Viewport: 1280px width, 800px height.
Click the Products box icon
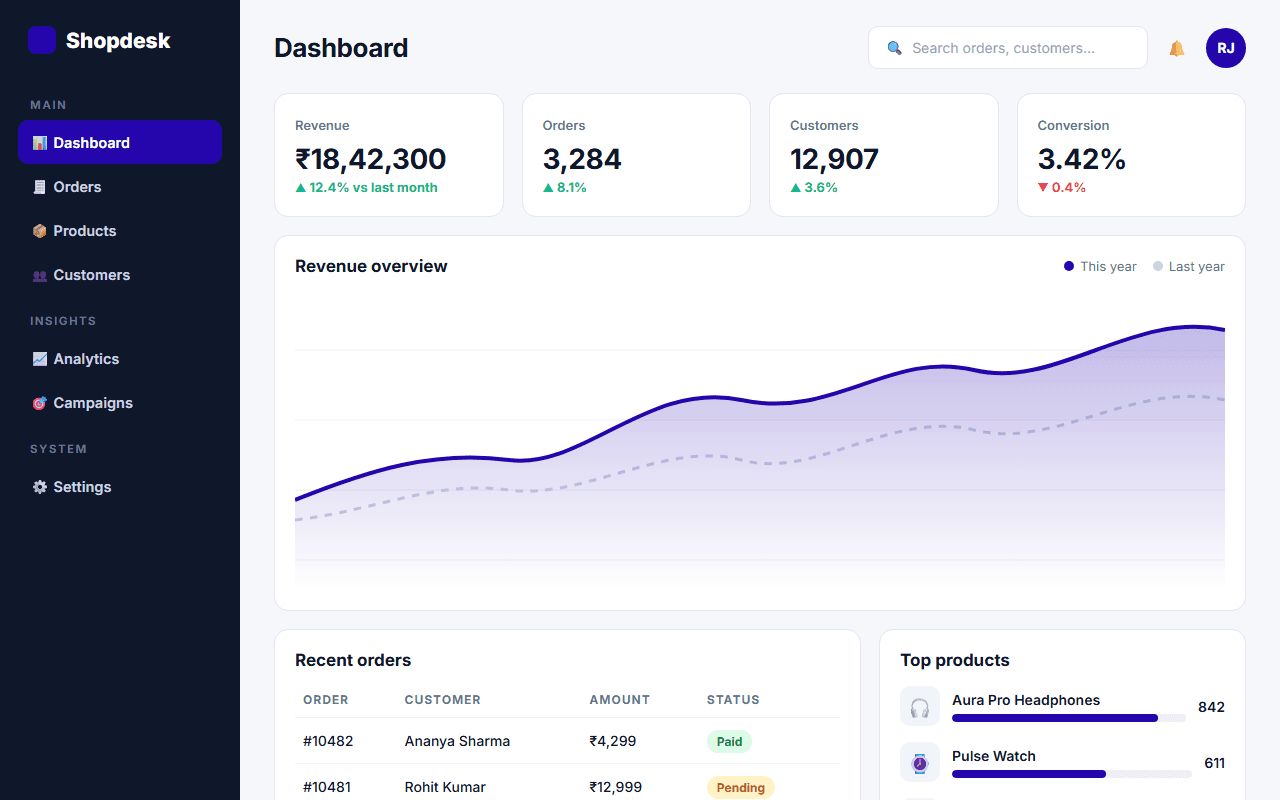[x=40, y=231]
